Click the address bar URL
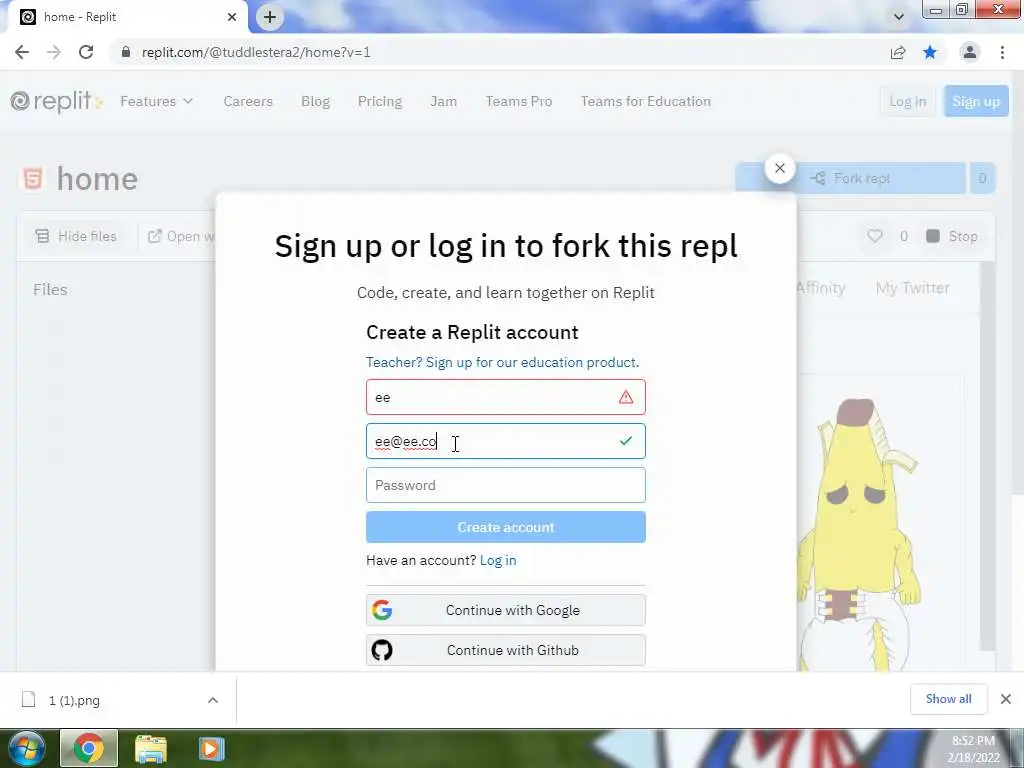The height and width of the screenshot is (768, 1024). coord(256,52)
